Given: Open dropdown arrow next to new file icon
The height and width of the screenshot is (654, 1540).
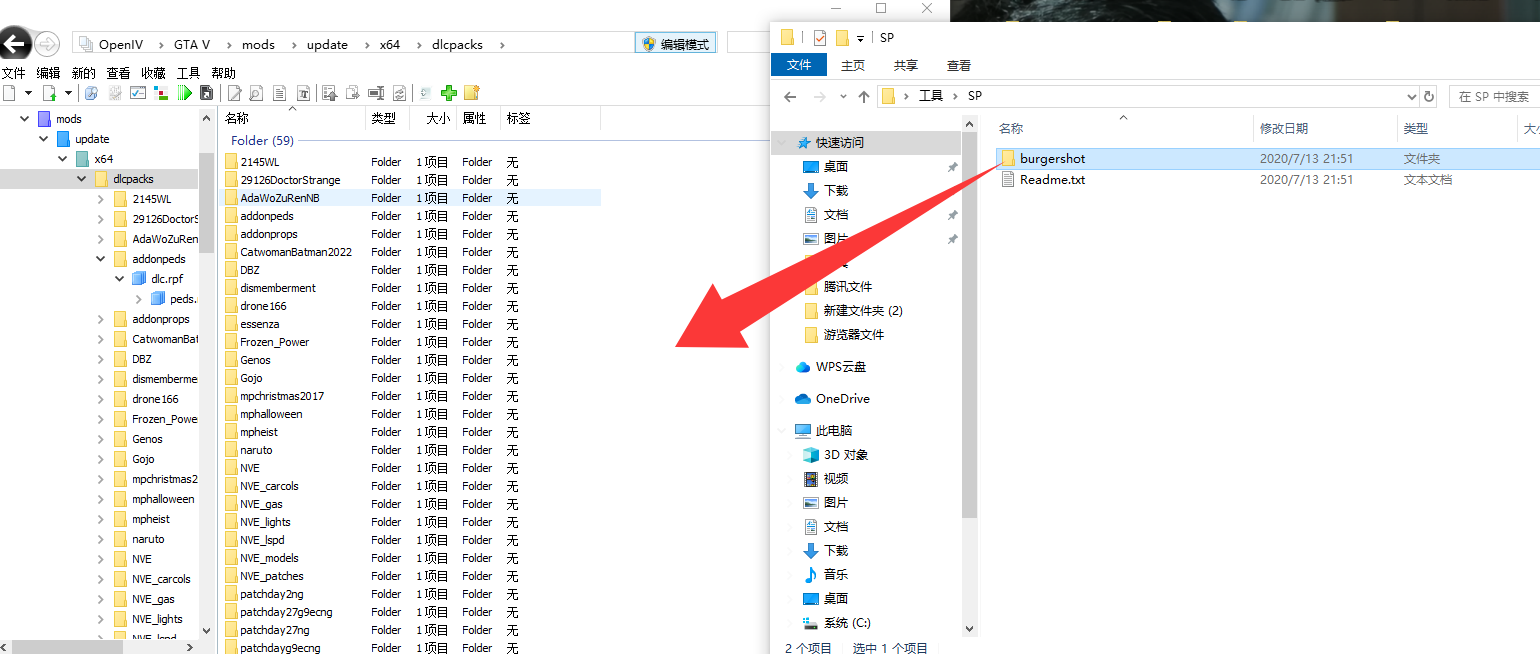Looking at the screenshot, I should (x=28, y=93).
